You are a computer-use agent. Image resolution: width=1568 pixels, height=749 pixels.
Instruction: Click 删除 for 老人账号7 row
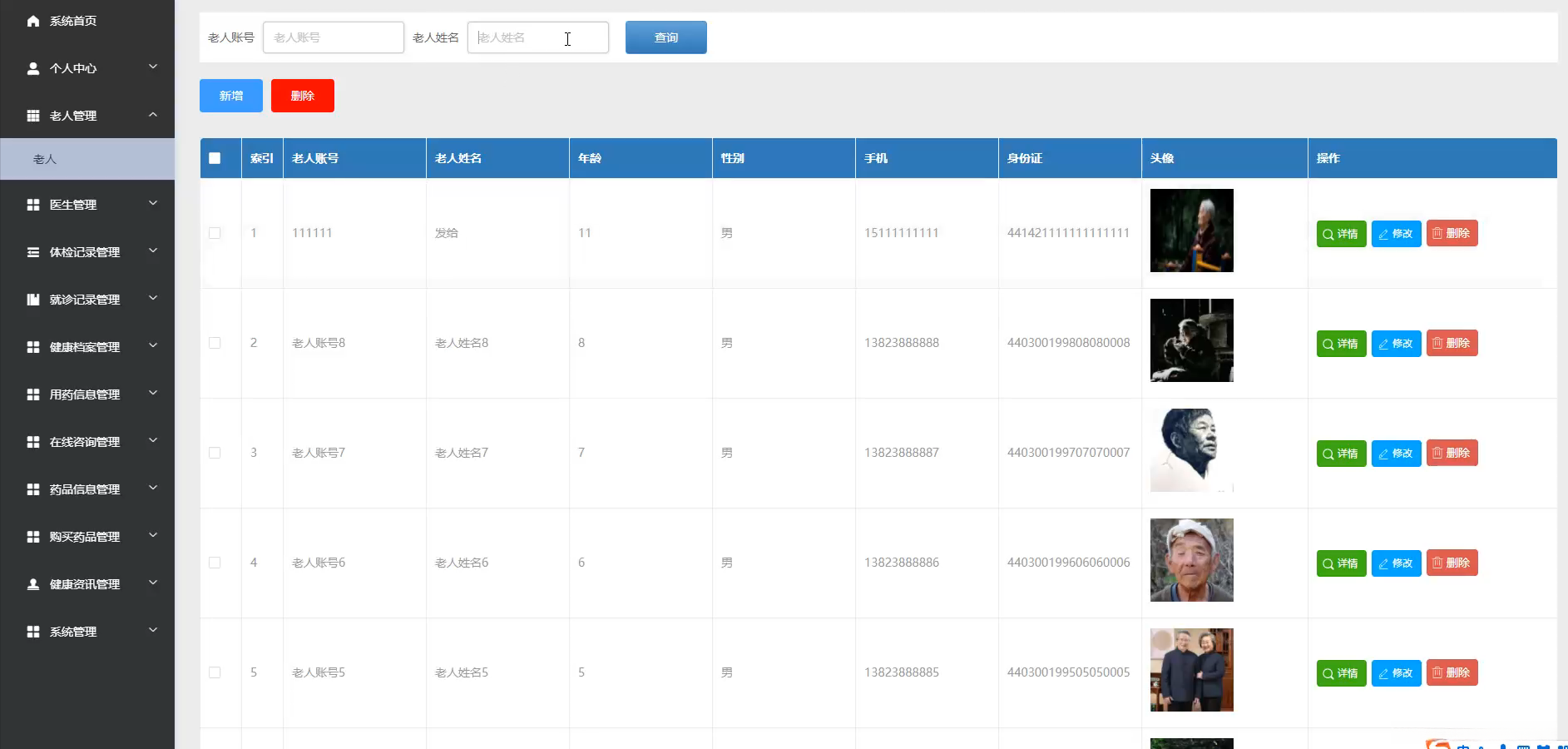point(1452,453)
